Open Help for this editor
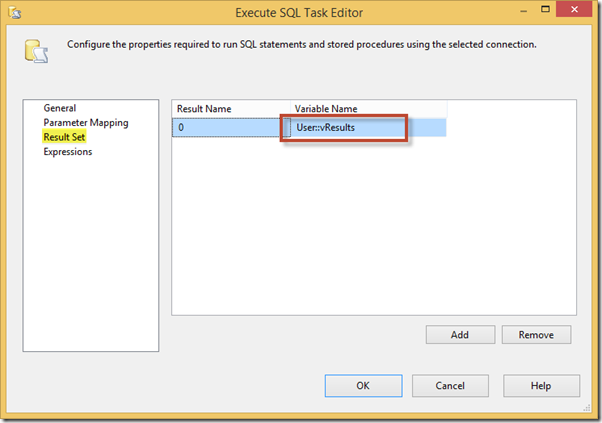 point(541,385)
